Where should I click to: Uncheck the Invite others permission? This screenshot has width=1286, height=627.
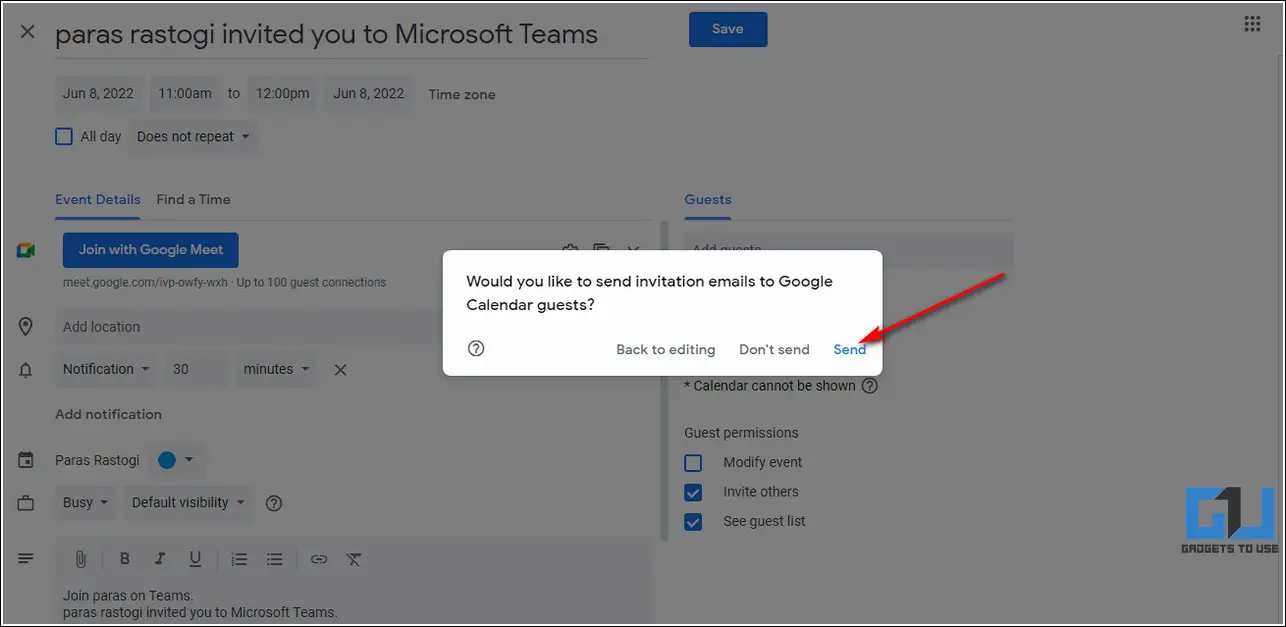click(693, 492)
